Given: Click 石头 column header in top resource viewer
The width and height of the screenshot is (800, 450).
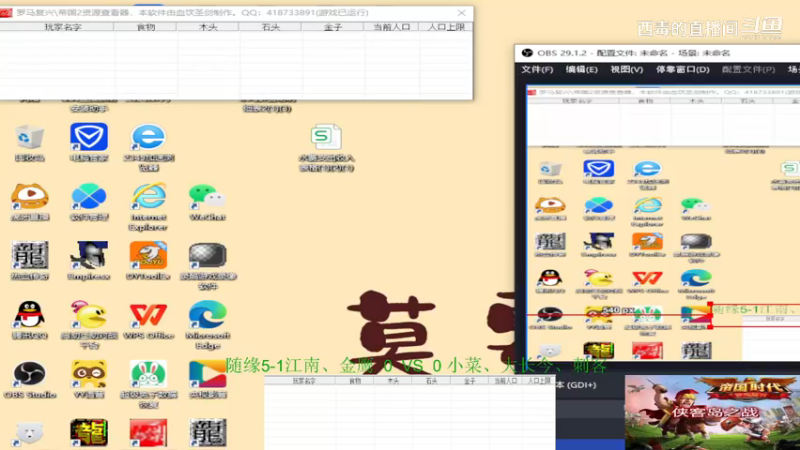Looking at the screenshot, I should coord(270,27).
